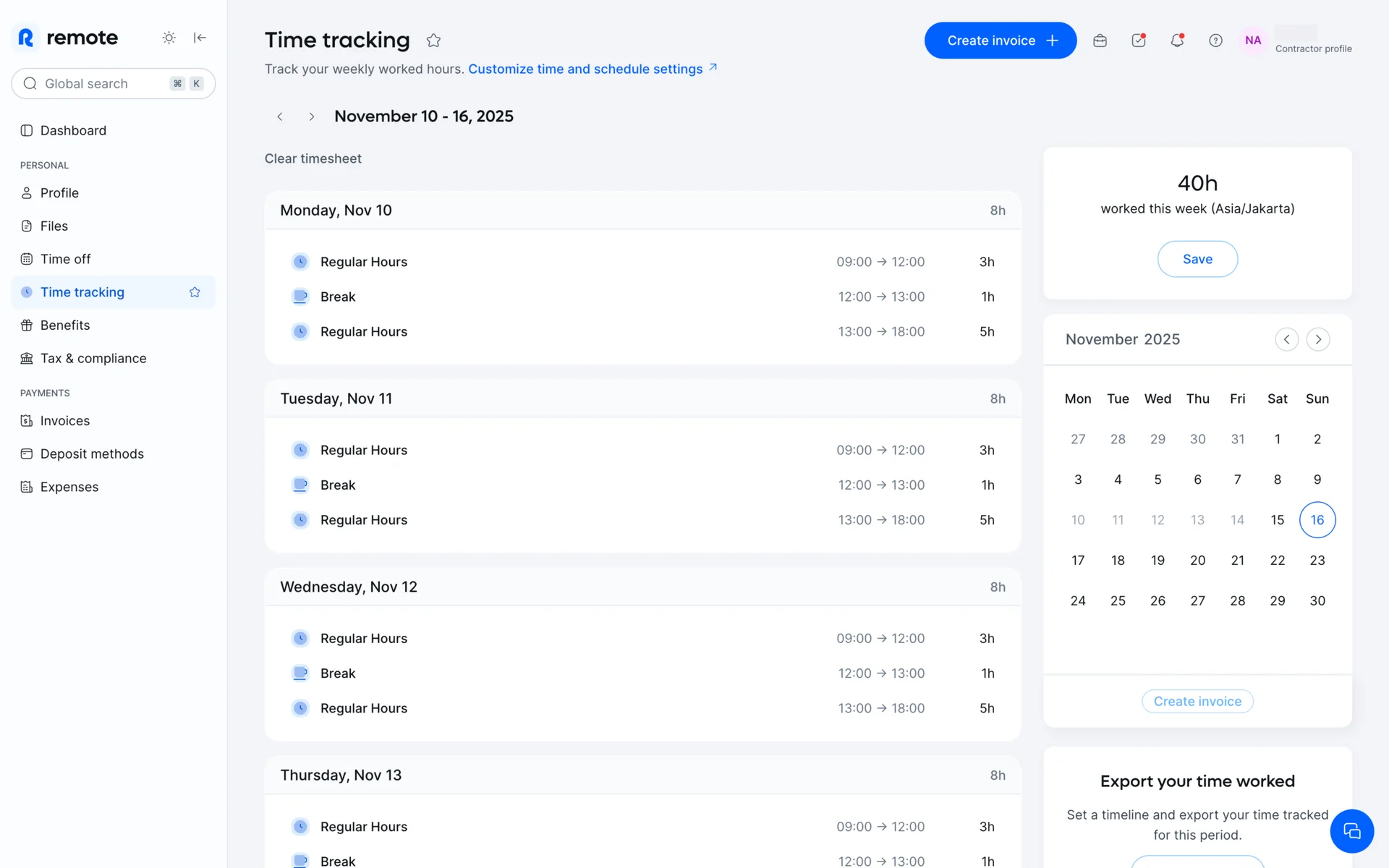This screenshot has height=868, width=1389.
Task: Toggle the light/dark theme sun icon
Action: tap(169, 38)
